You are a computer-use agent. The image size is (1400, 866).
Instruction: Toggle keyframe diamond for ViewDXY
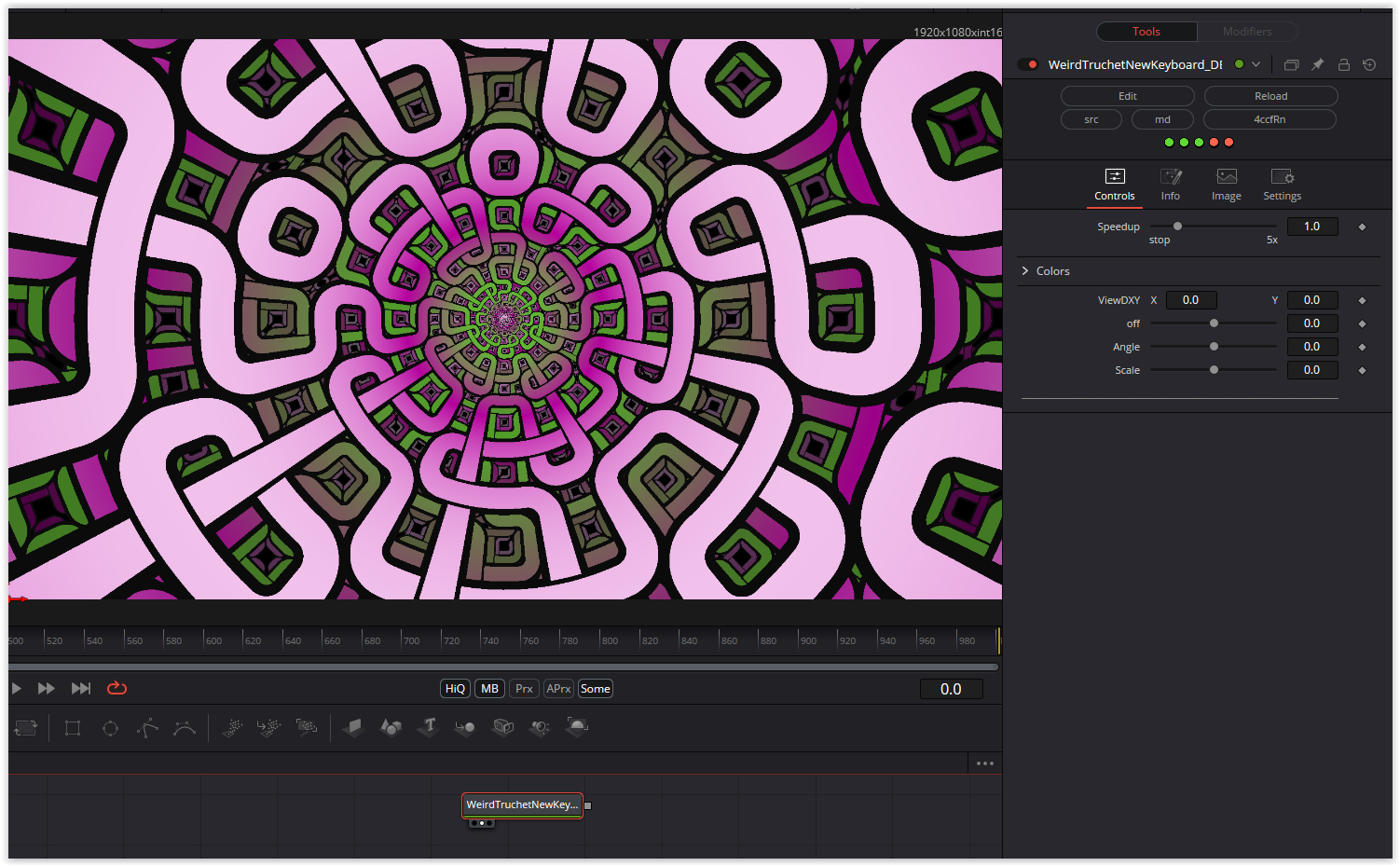1362,300
